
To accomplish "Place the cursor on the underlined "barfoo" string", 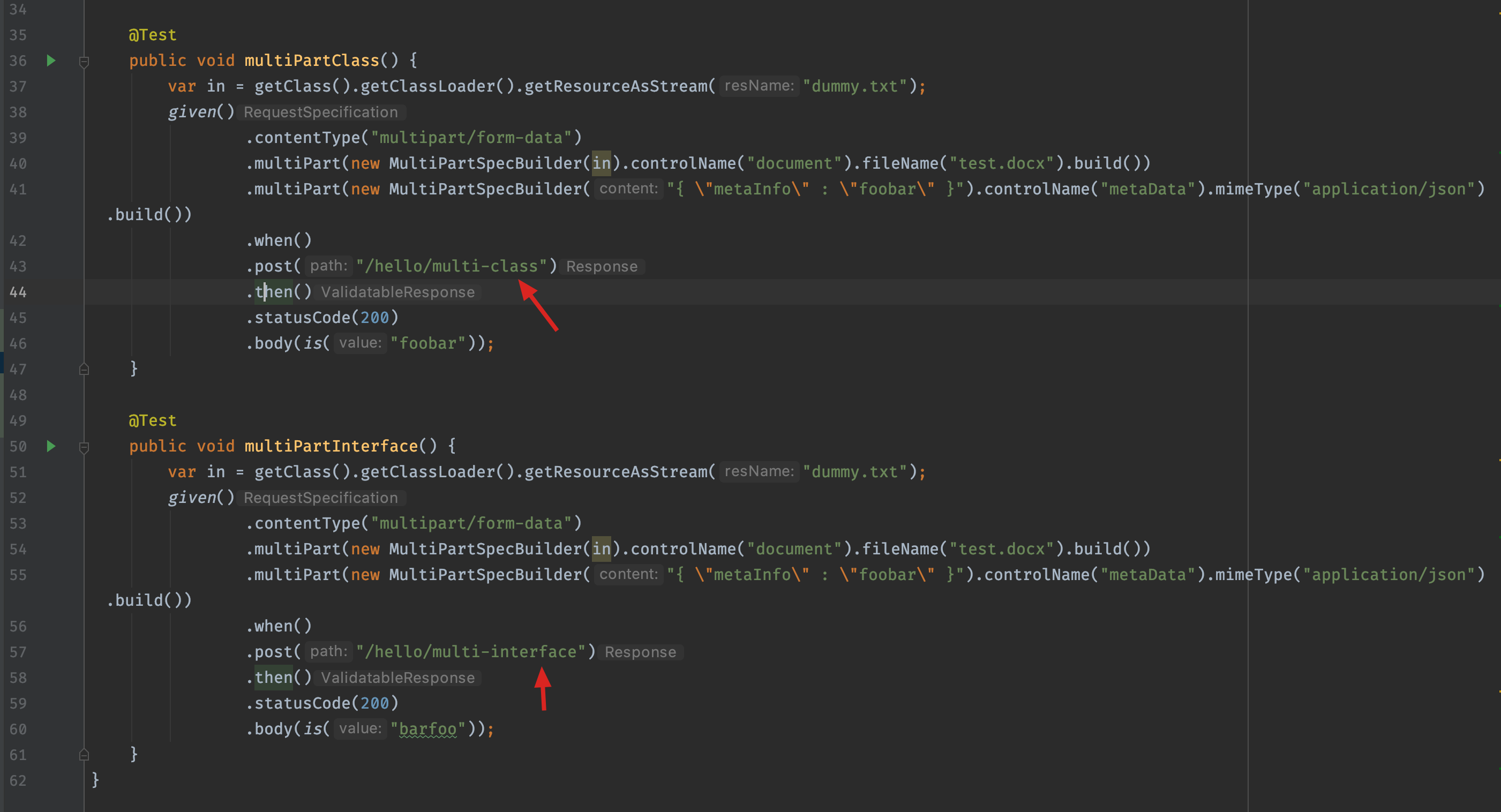I will (x=427, y=730).
